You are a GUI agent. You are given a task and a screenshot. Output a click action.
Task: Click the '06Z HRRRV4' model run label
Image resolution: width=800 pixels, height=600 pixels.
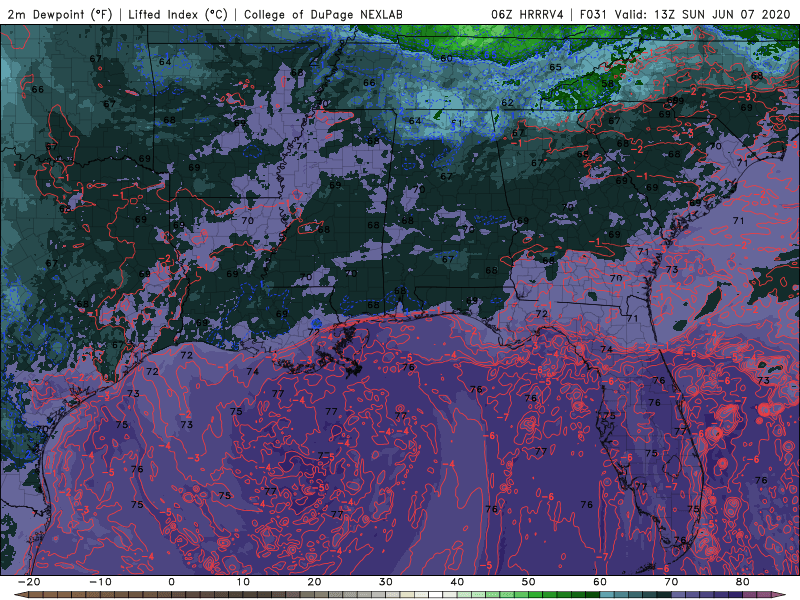pyautogui.click(x=527, y=14)
